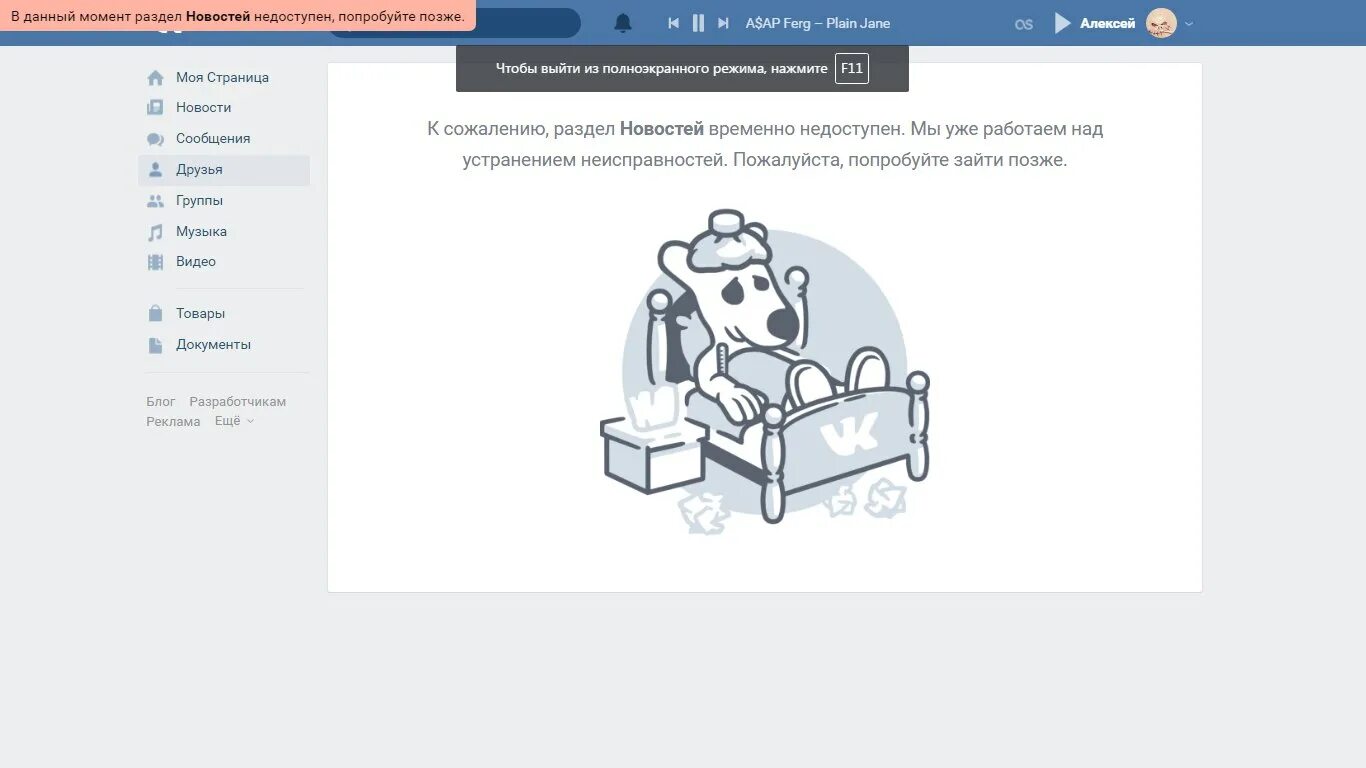Viewport: 1366px width, 768px height.
Task: Click the red error notification banner
Action: point(238,16)
